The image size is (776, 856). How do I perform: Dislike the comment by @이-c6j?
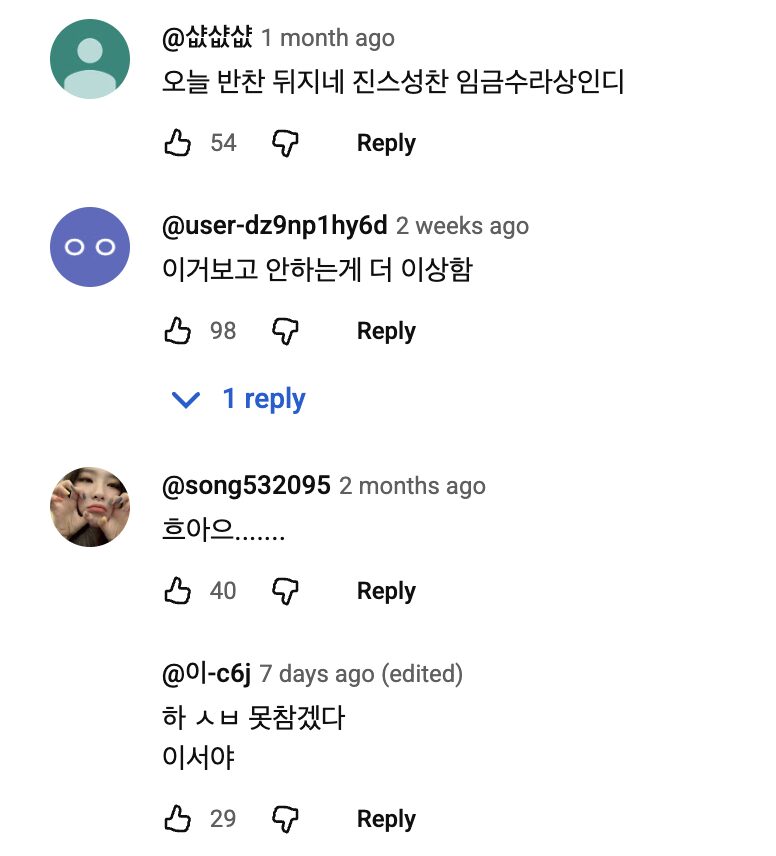(x=288, y=818)
